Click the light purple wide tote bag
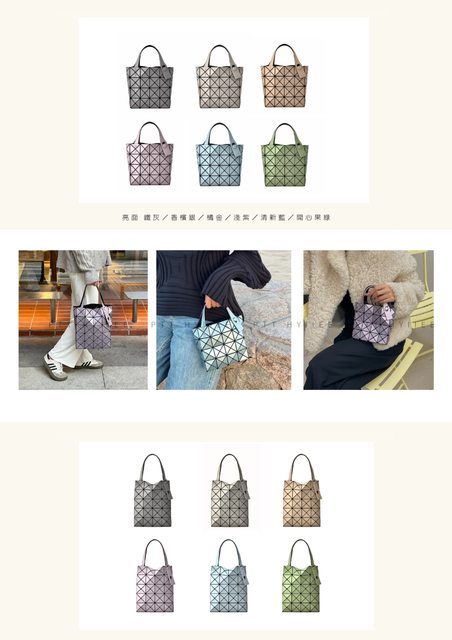Image resolution: width=452 pixels, height=640 pixels. pyautogui.click(x=149, y=153)
